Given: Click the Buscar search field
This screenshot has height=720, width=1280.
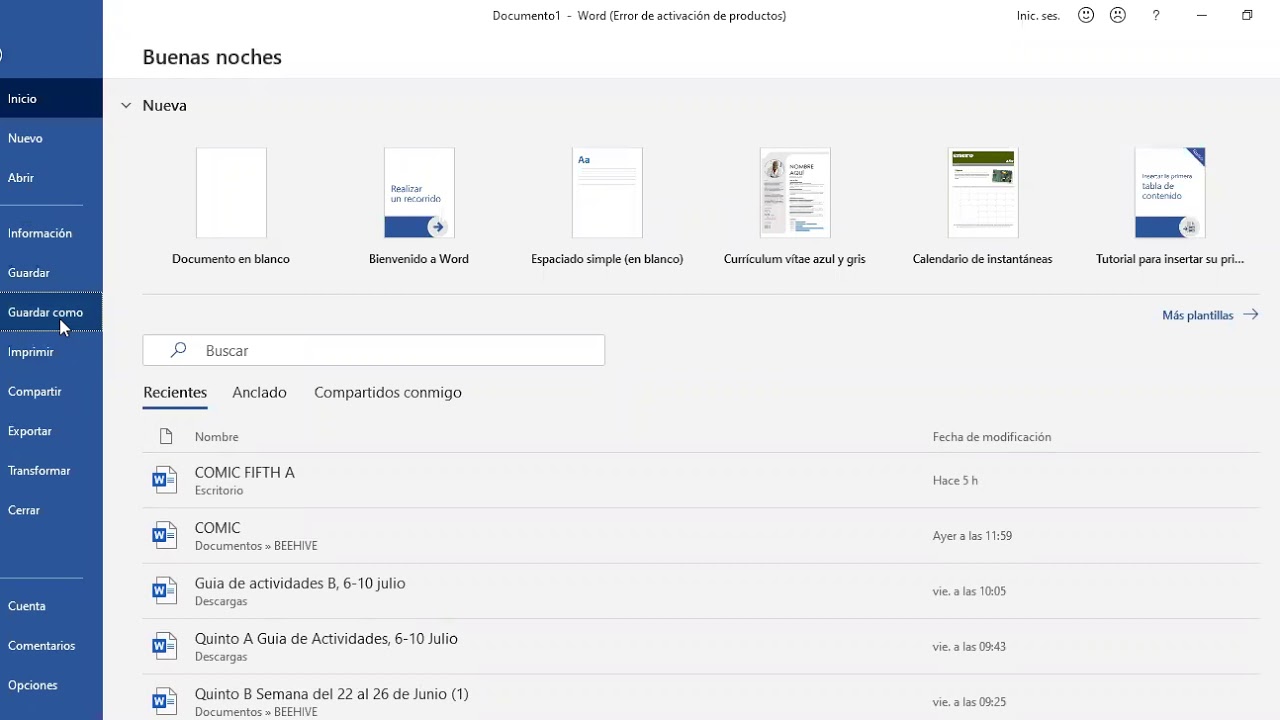Looking at the screenshot, I should click(374, 350).
